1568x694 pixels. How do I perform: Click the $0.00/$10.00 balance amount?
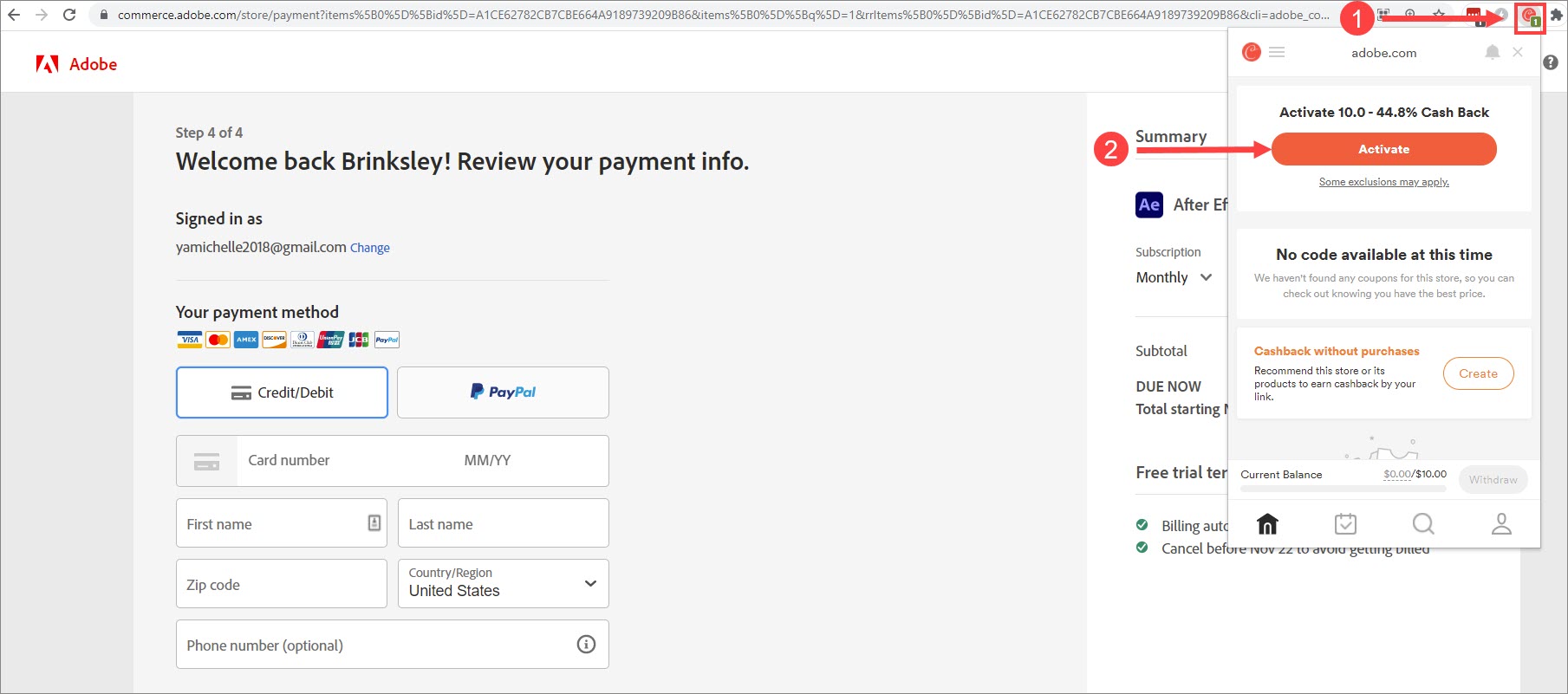point(1415,474)
